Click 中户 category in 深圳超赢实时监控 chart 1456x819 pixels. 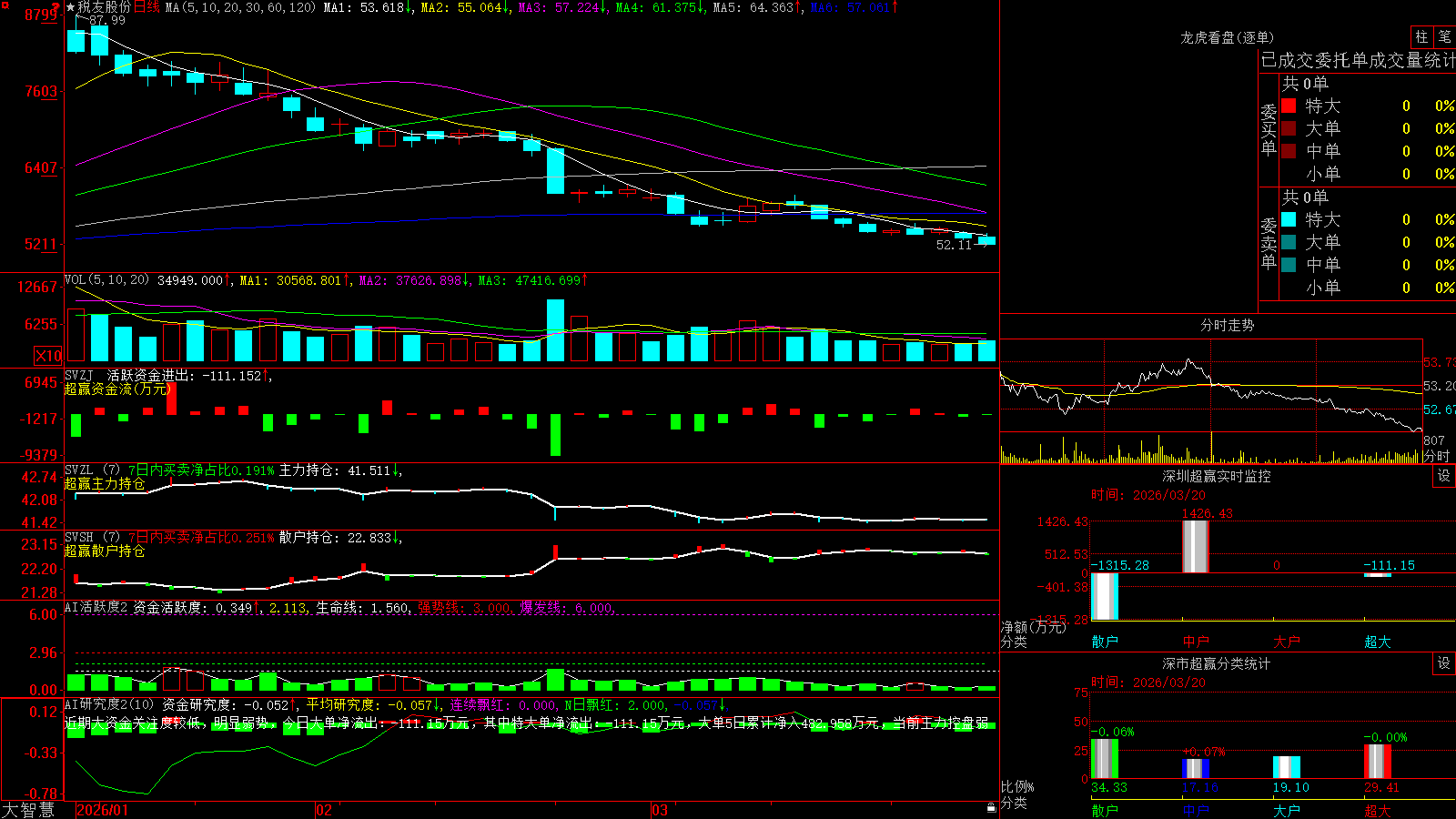tap(1196, 642)
